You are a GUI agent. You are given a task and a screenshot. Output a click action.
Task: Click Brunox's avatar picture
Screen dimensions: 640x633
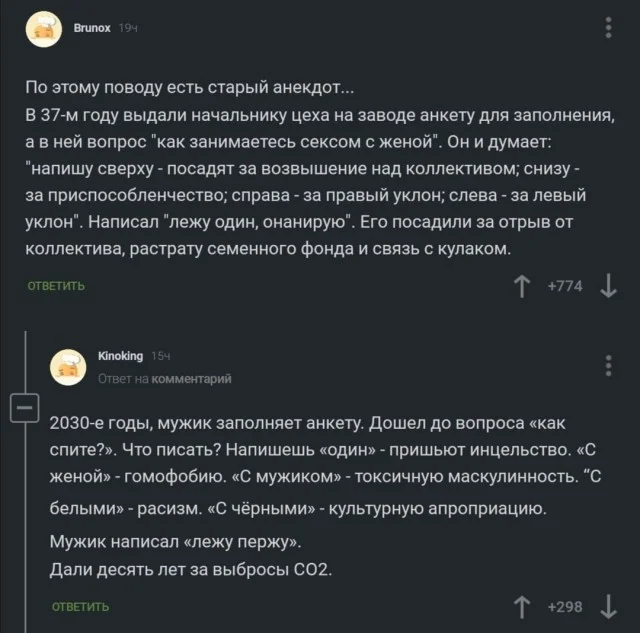(x=43, y=29)
